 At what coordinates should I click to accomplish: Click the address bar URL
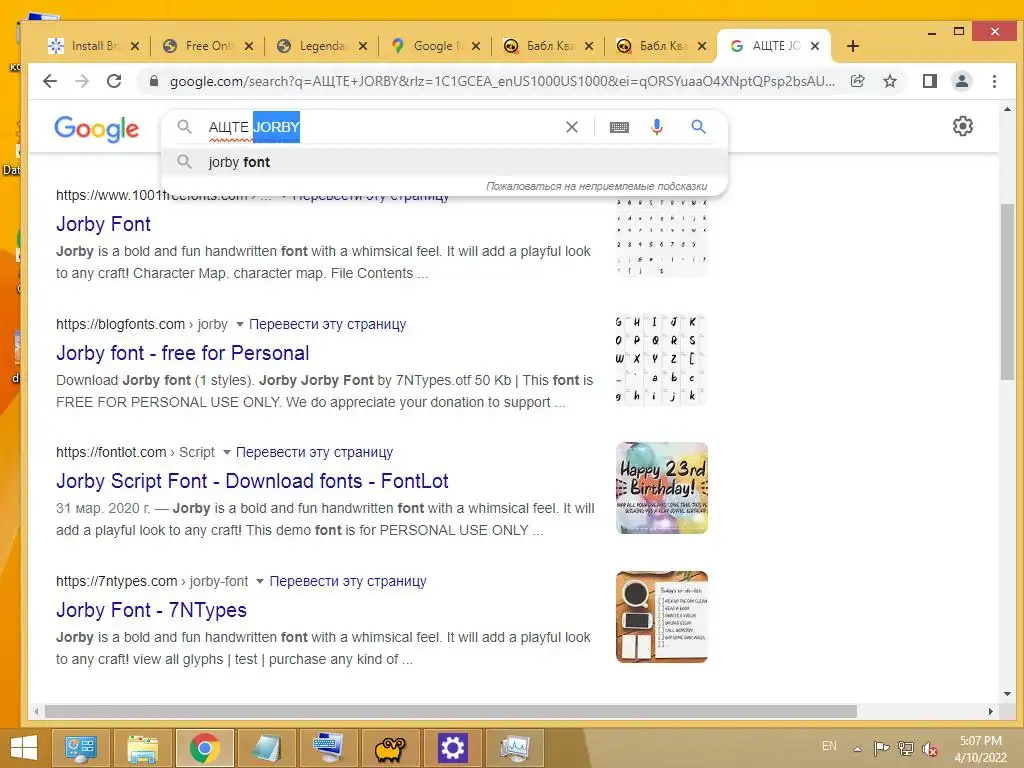(502, 81)
